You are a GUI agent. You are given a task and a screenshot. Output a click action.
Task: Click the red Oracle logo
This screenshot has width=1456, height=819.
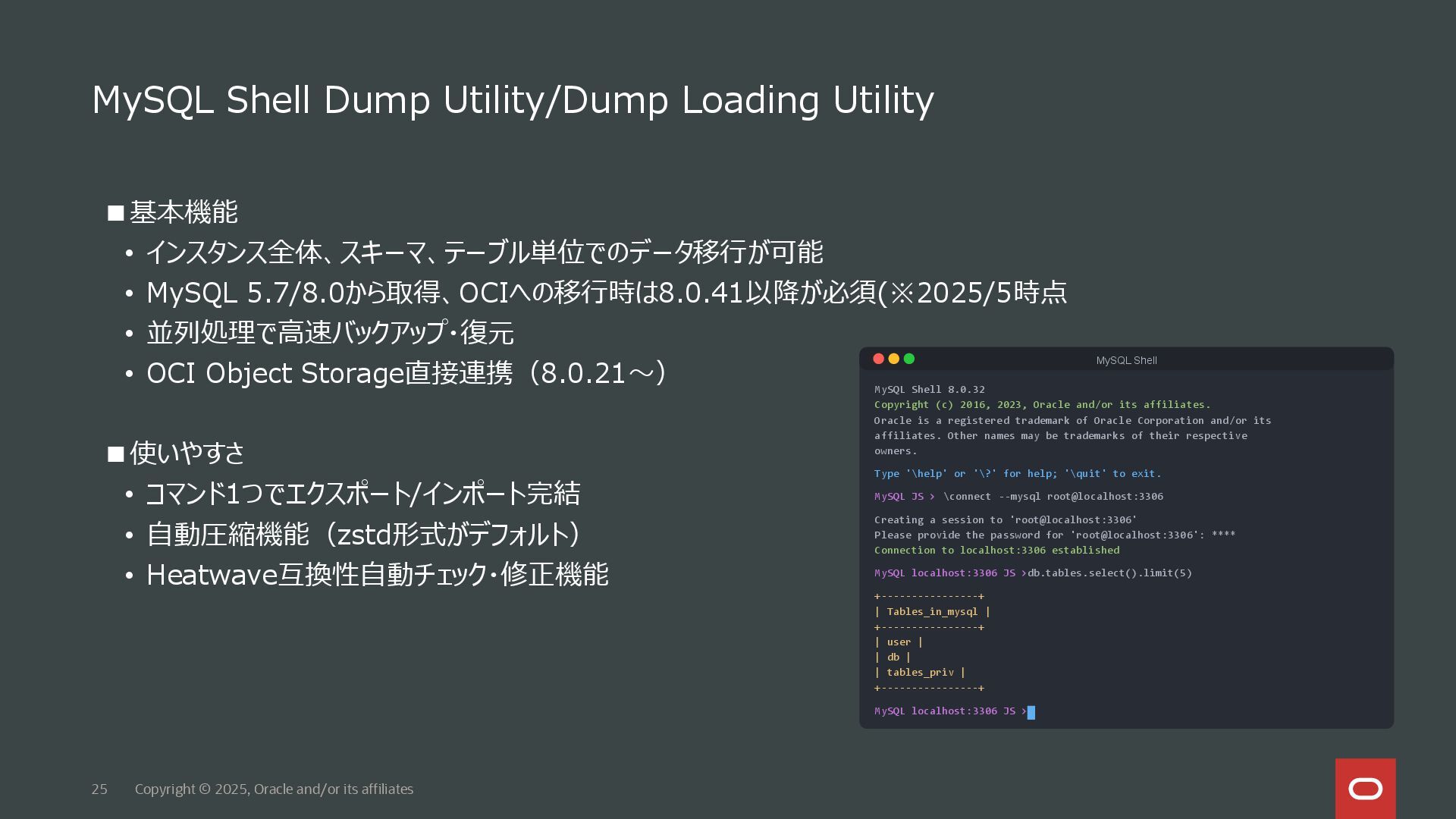pyautogui.click(x=1365, y=789)
